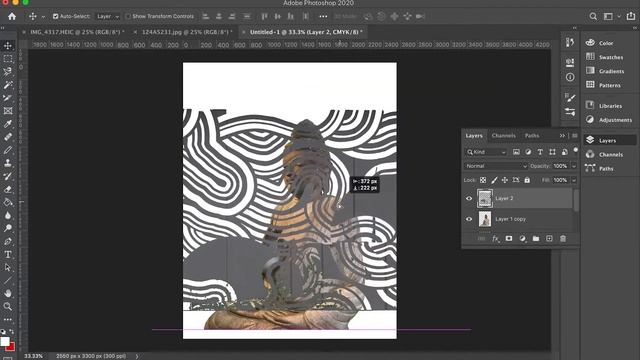The width and height of the screenshot is (640, 360).
Task: Select the Rectangular Marquee tool
Action: pyautogui.click(x=8, y=59)
